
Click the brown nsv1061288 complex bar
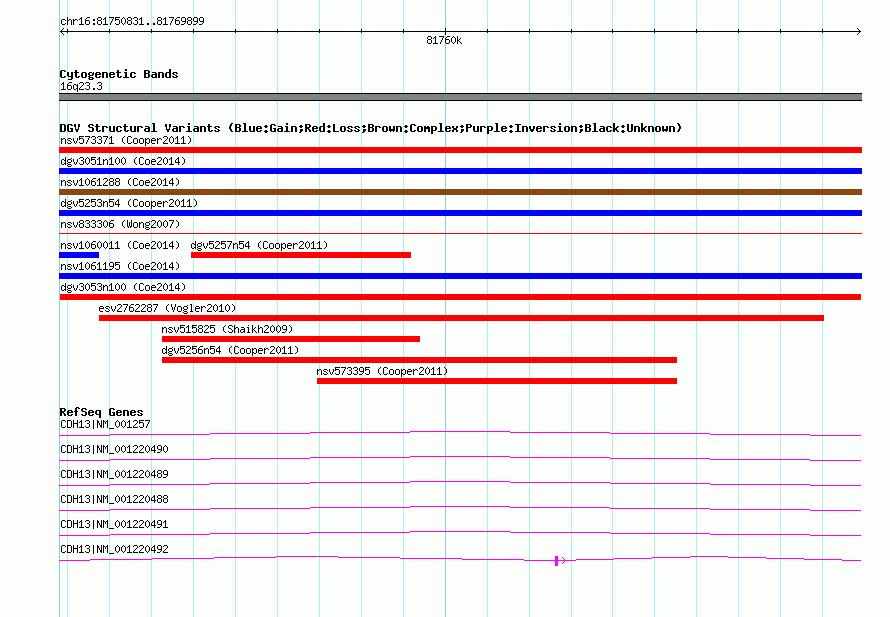(460, 192)
